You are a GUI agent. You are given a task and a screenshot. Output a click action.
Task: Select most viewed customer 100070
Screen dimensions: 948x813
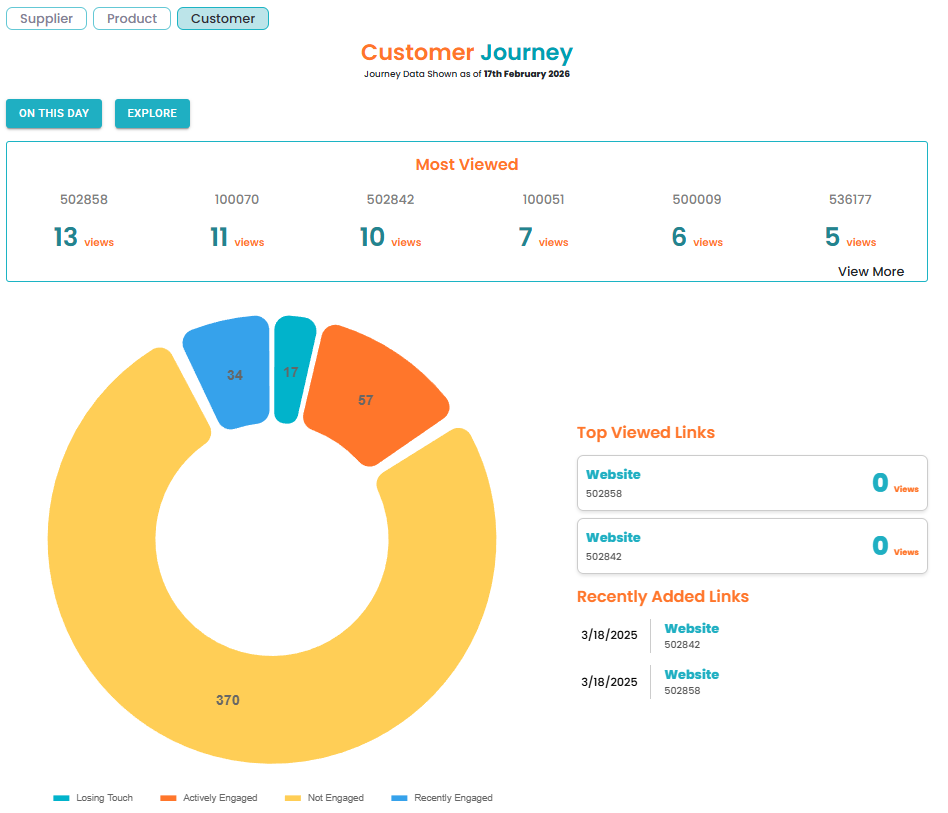(x=237, y=200)
